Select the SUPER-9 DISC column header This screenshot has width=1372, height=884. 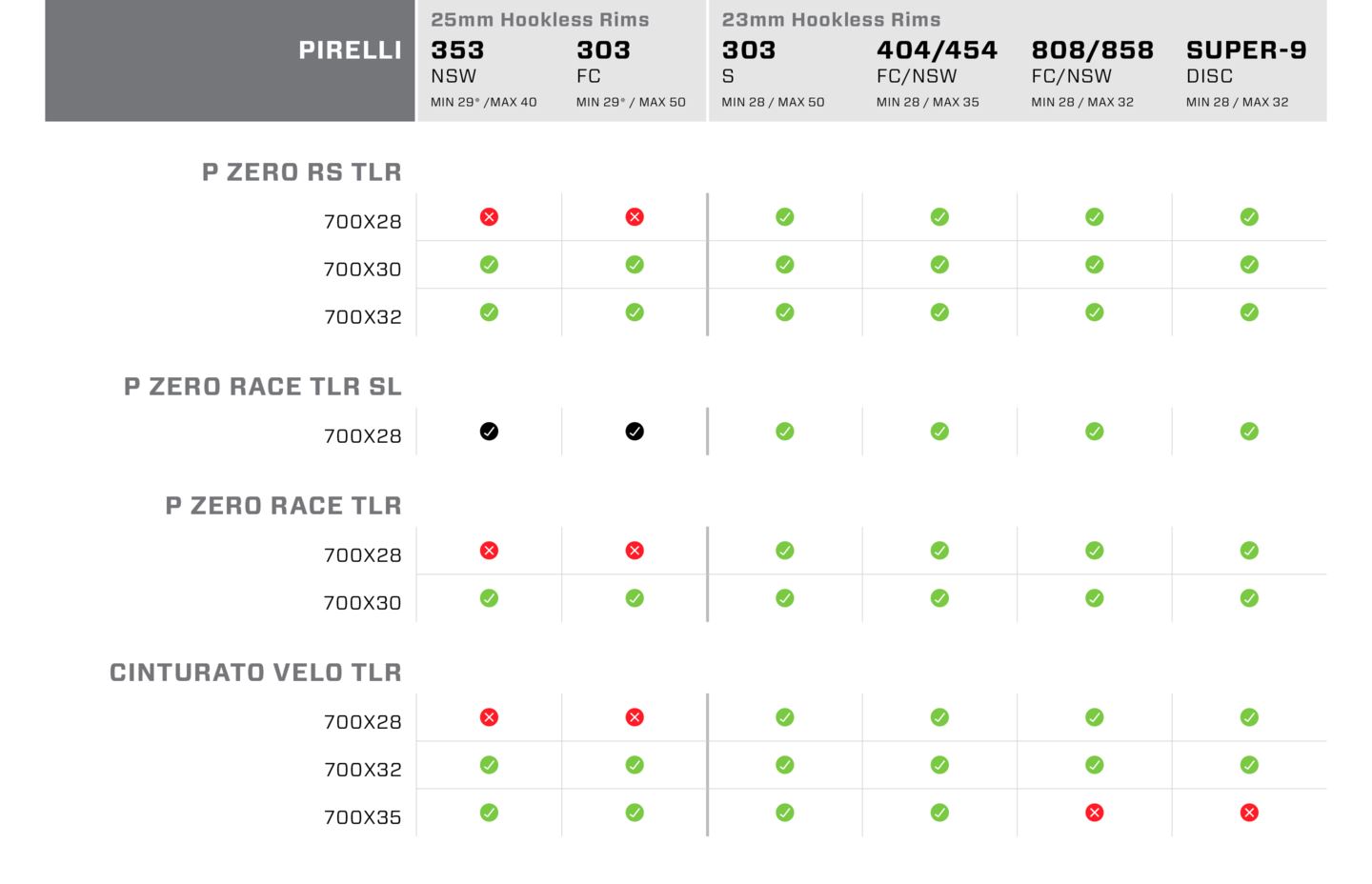click(x=1245, y=61)
